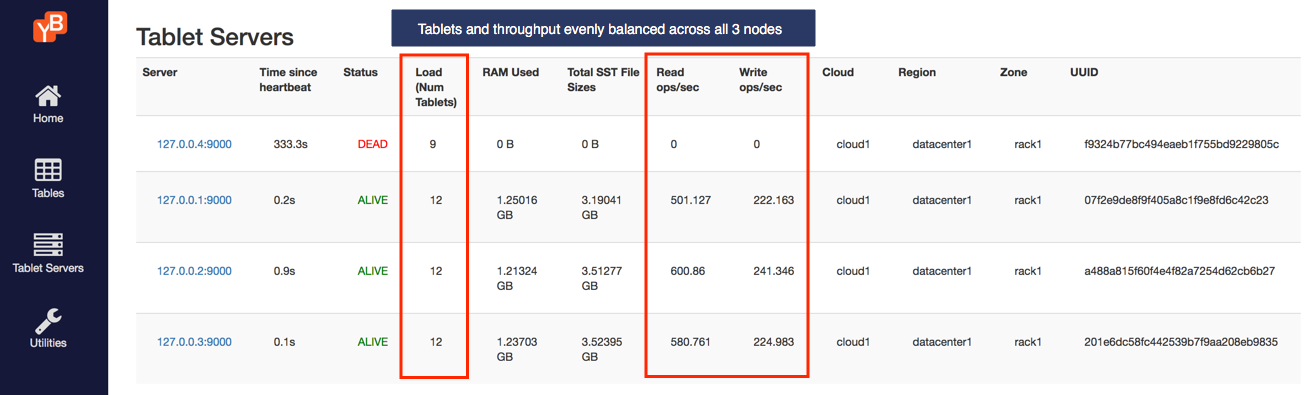This screenshot has height=395, width=1312.
Task: Click the DEAD status of 127.0.0.4
Action: [x=372, y=144]
